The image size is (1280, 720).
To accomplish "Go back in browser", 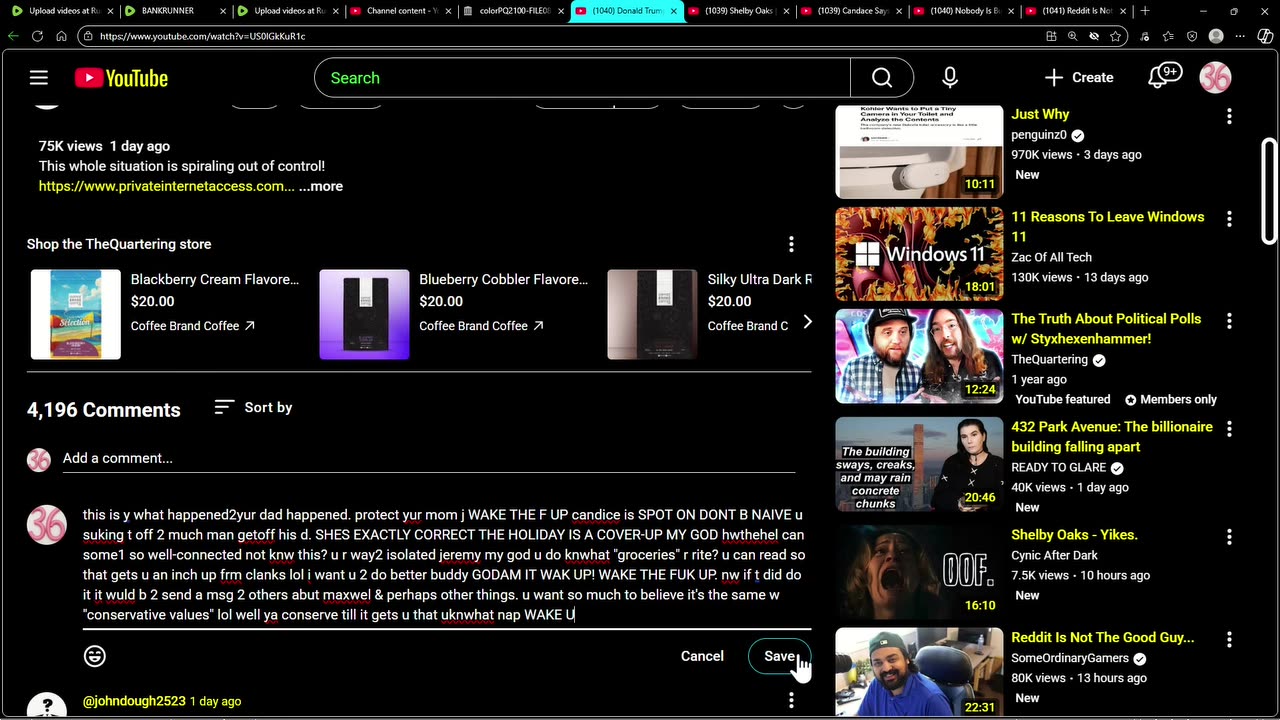I will click(13, 36).
